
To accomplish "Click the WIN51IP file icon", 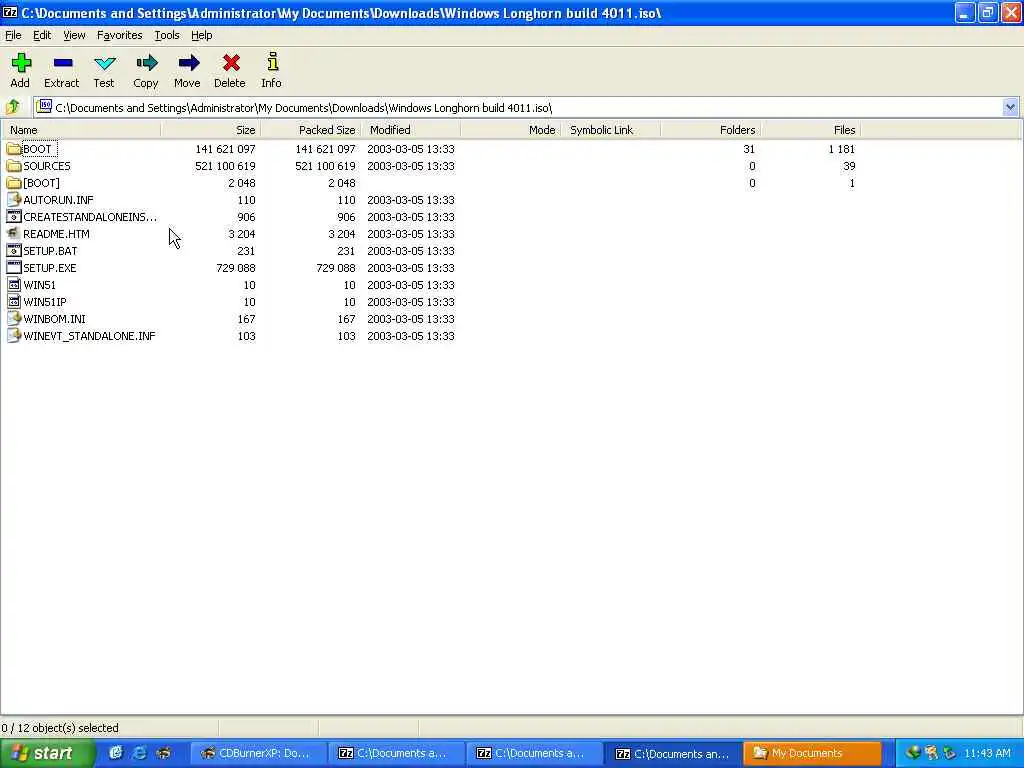I will point(14,302).
